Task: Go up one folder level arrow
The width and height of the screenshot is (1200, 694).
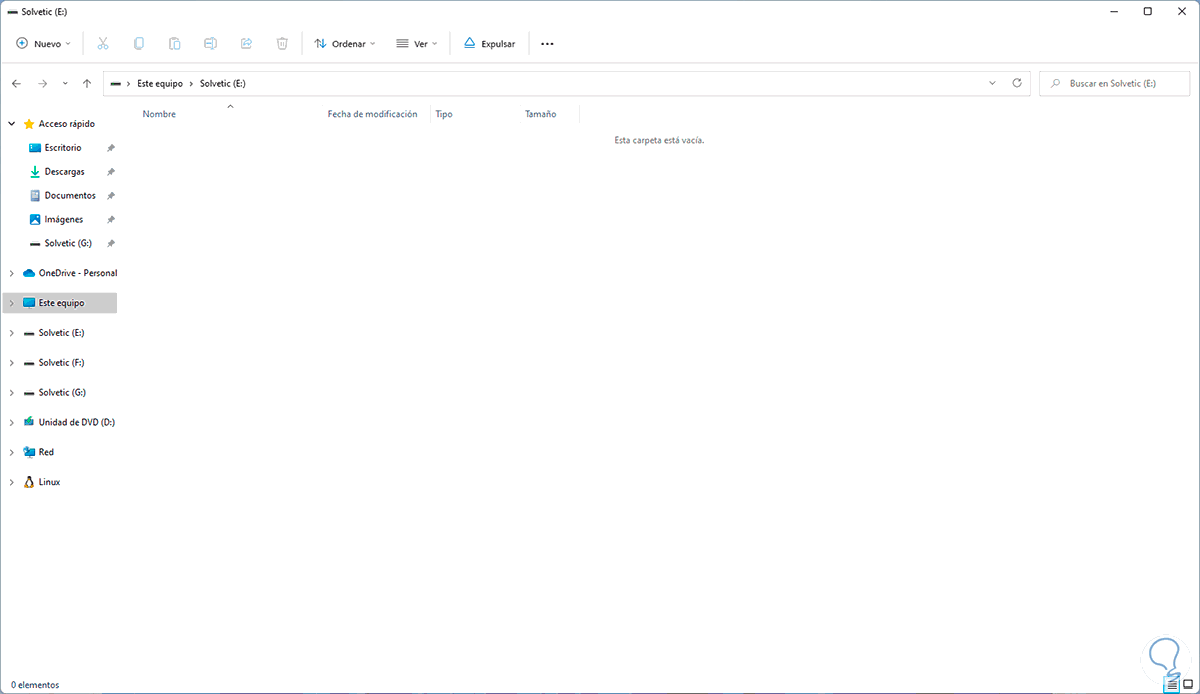Action: tap(87, 84)
